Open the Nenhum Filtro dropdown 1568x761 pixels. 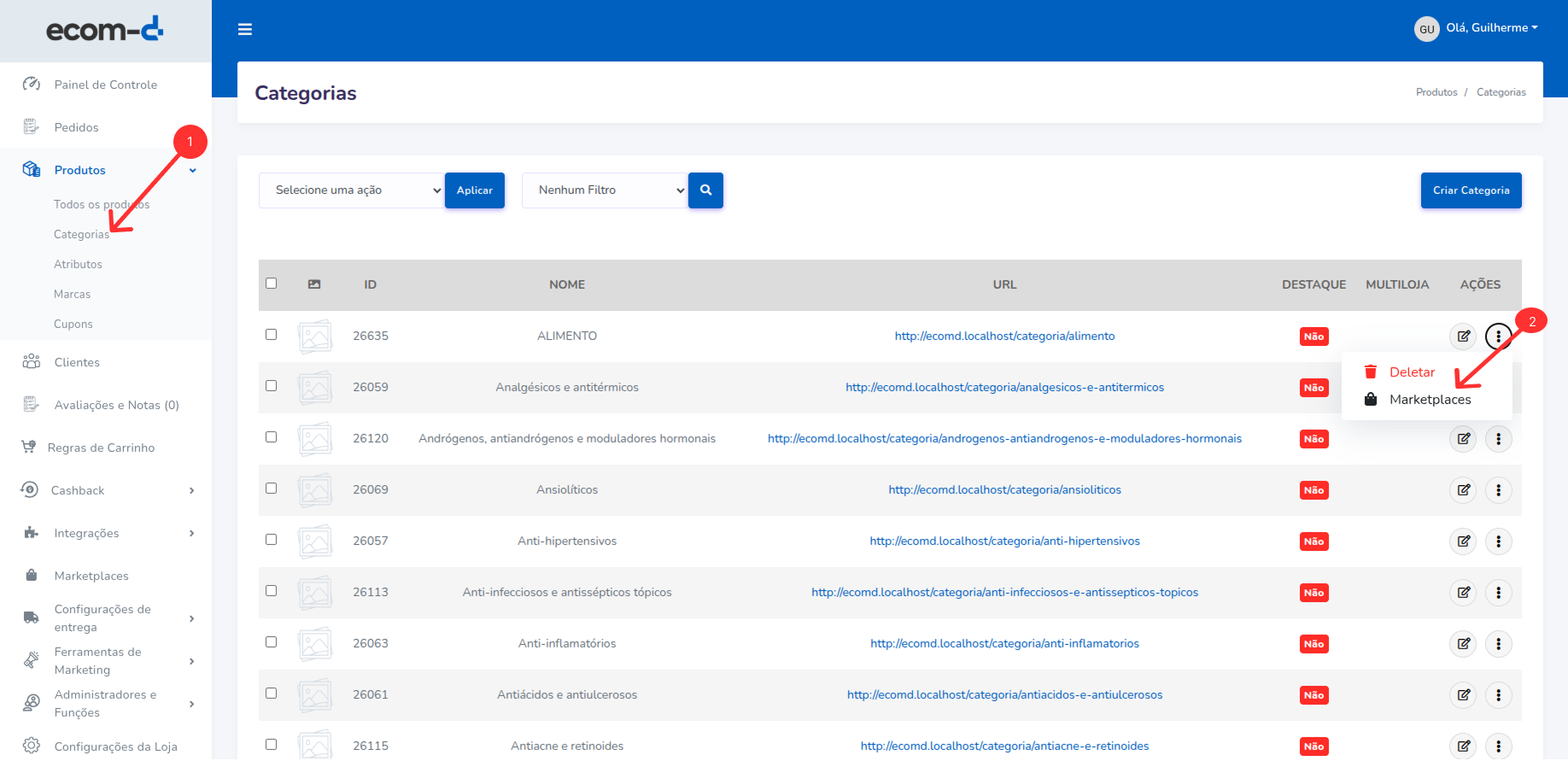(x=605, y=190)
